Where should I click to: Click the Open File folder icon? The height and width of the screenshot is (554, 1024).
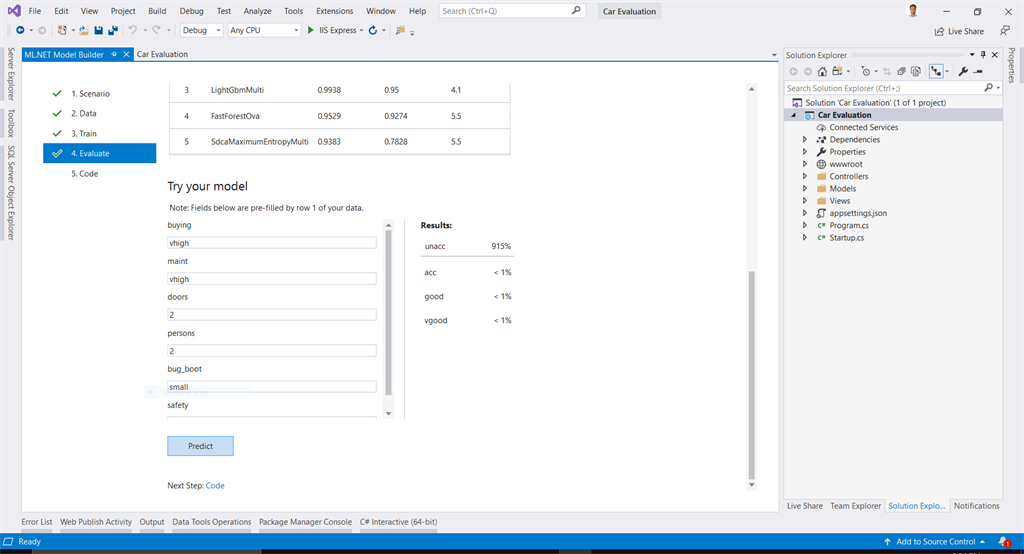[84, 30]
